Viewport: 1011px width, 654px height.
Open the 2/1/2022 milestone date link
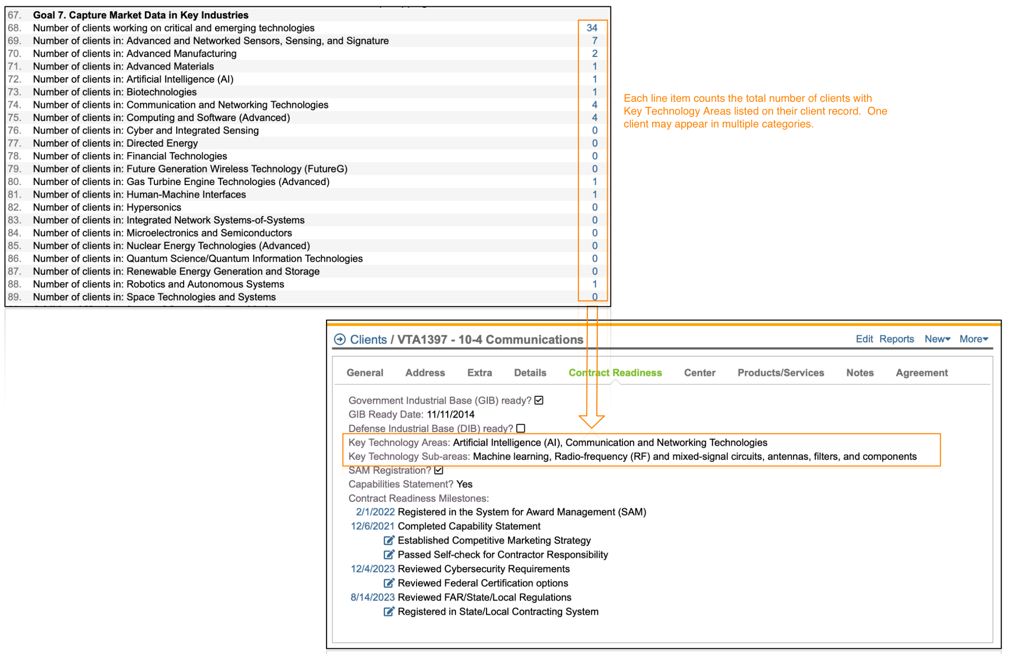[375, 512]
